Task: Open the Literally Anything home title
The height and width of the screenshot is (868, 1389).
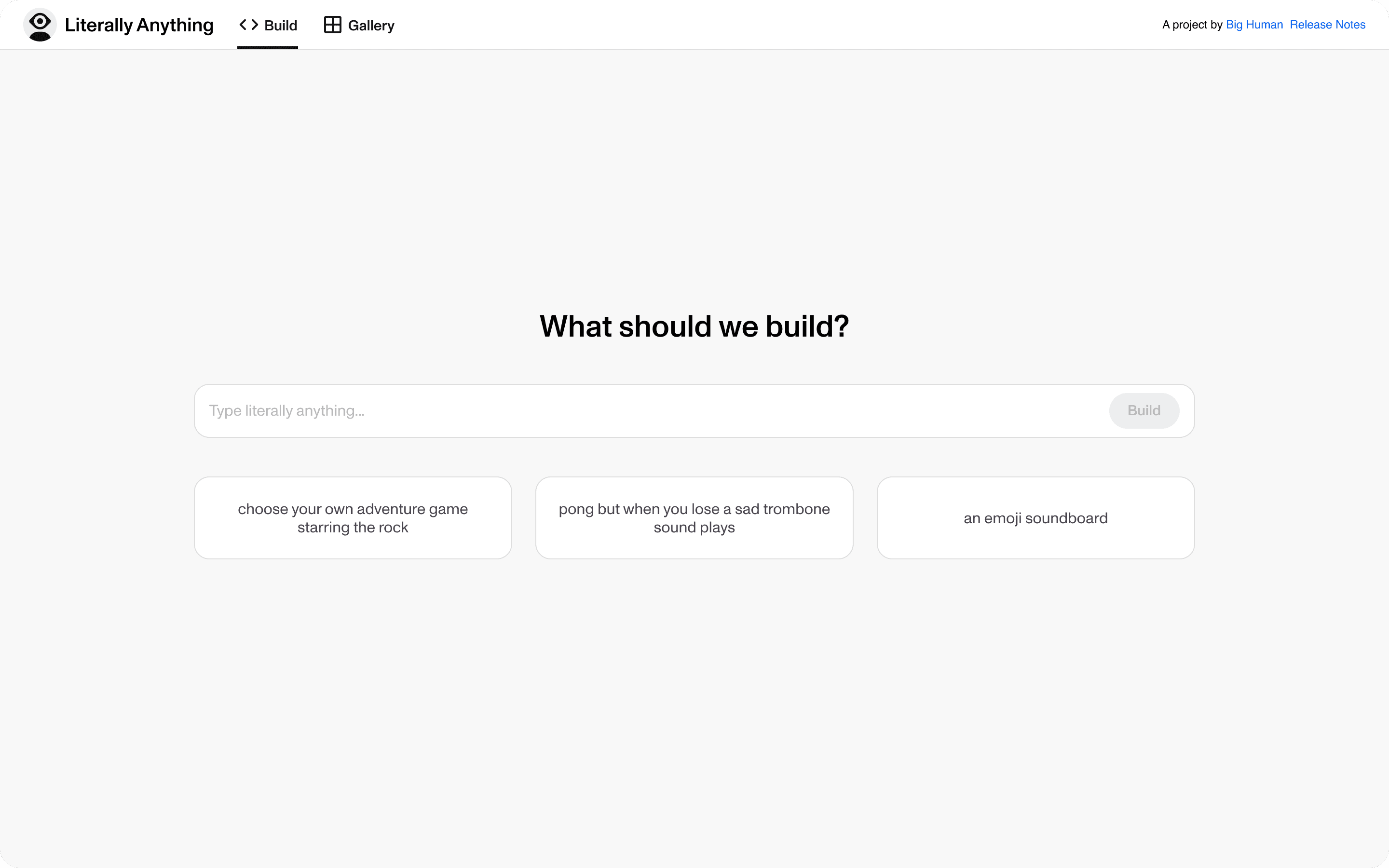Action: [x=139, y=25]
